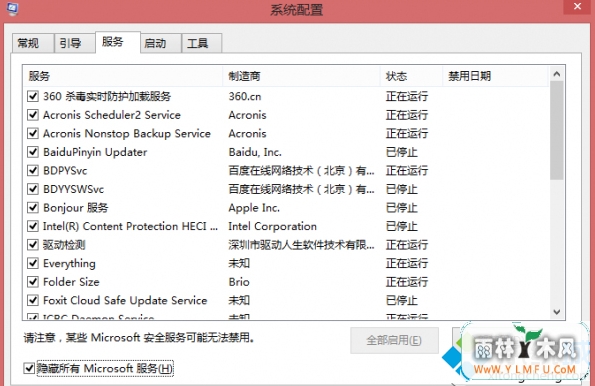Click the scrollbar down arrow
595x386 pixels.
coord(557,312)
